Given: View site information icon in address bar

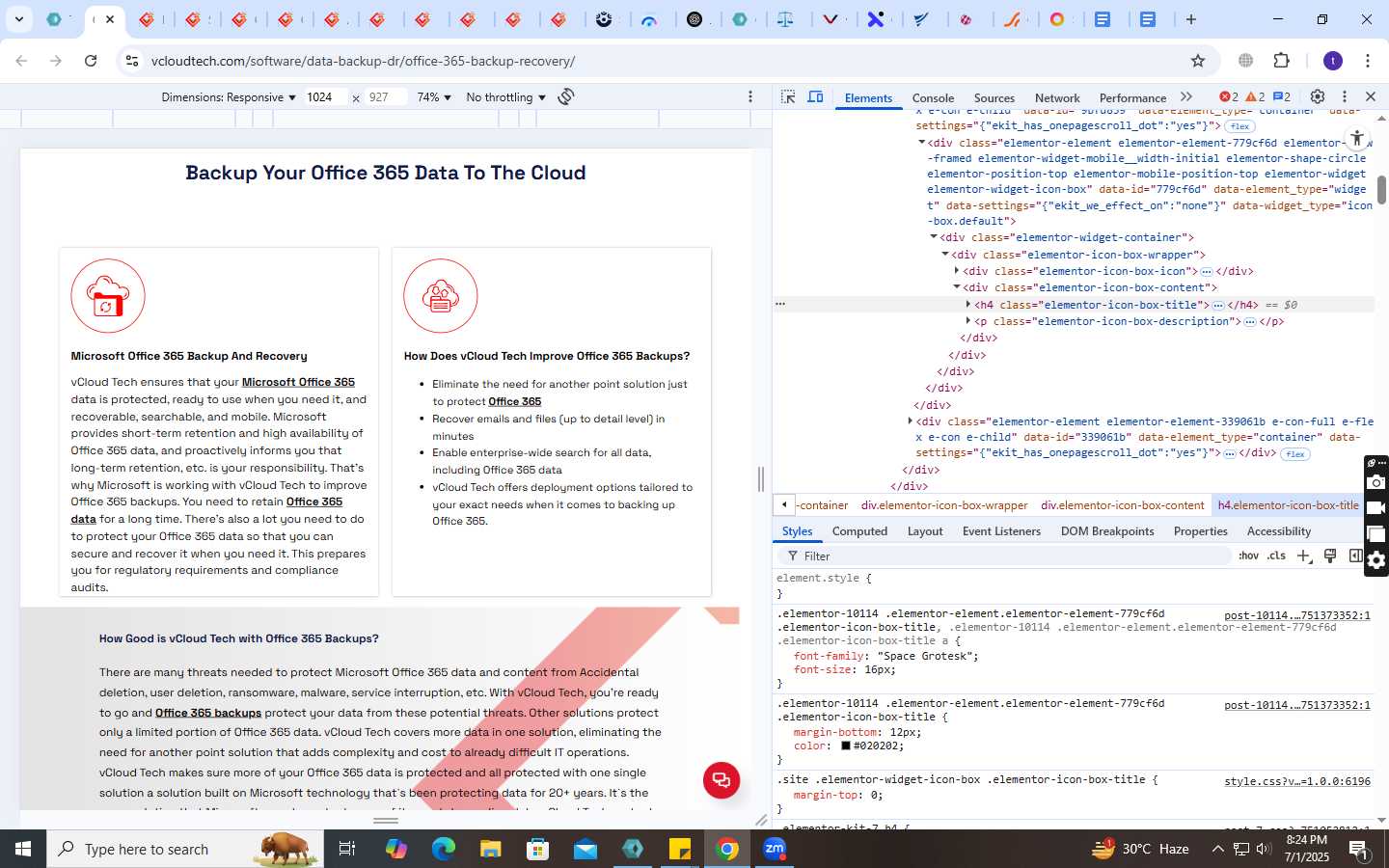Looking at the screenshot, I should [x=132, y=61].
